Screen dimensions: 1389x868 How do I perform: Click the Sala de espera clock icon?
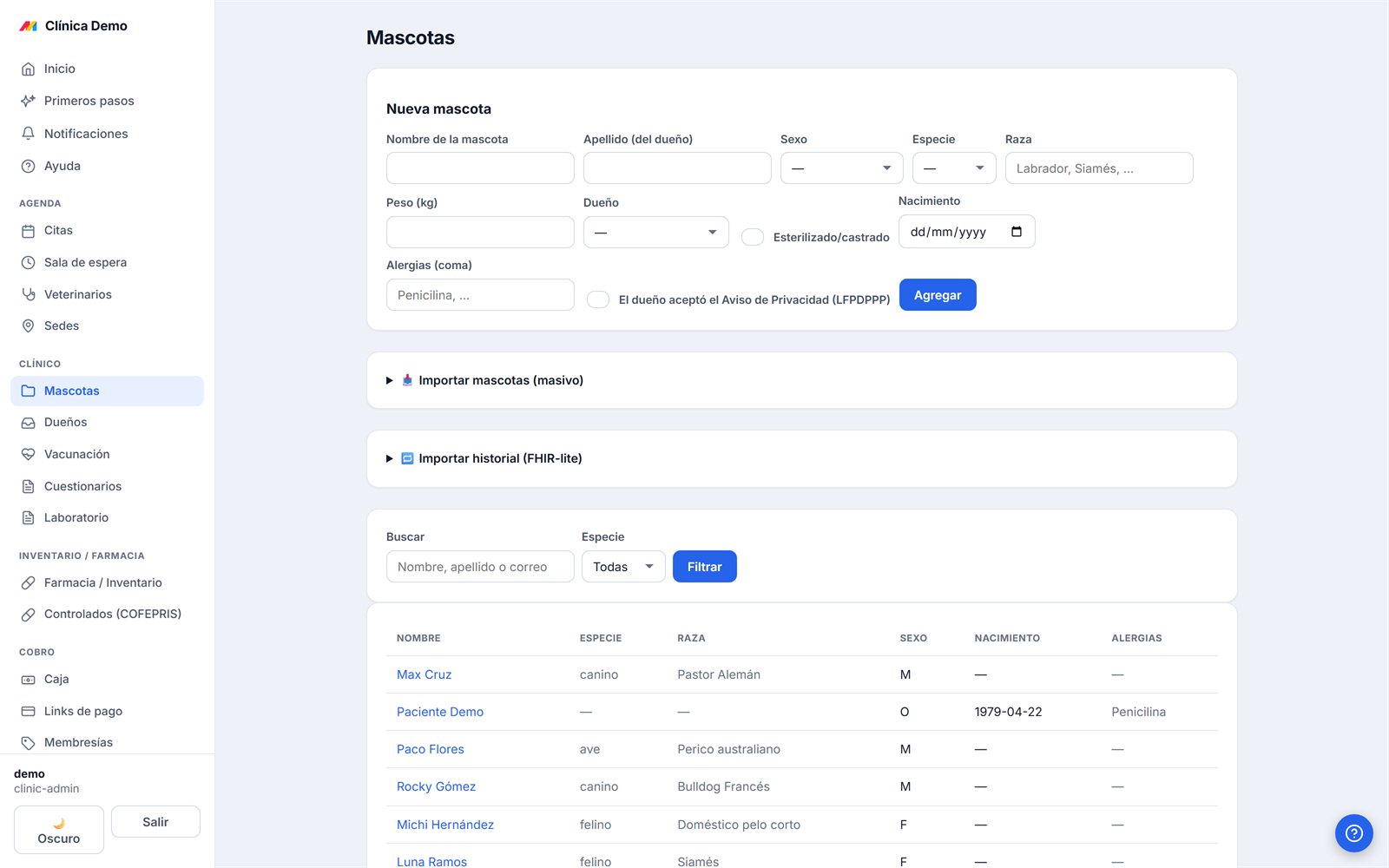[28, 262]
